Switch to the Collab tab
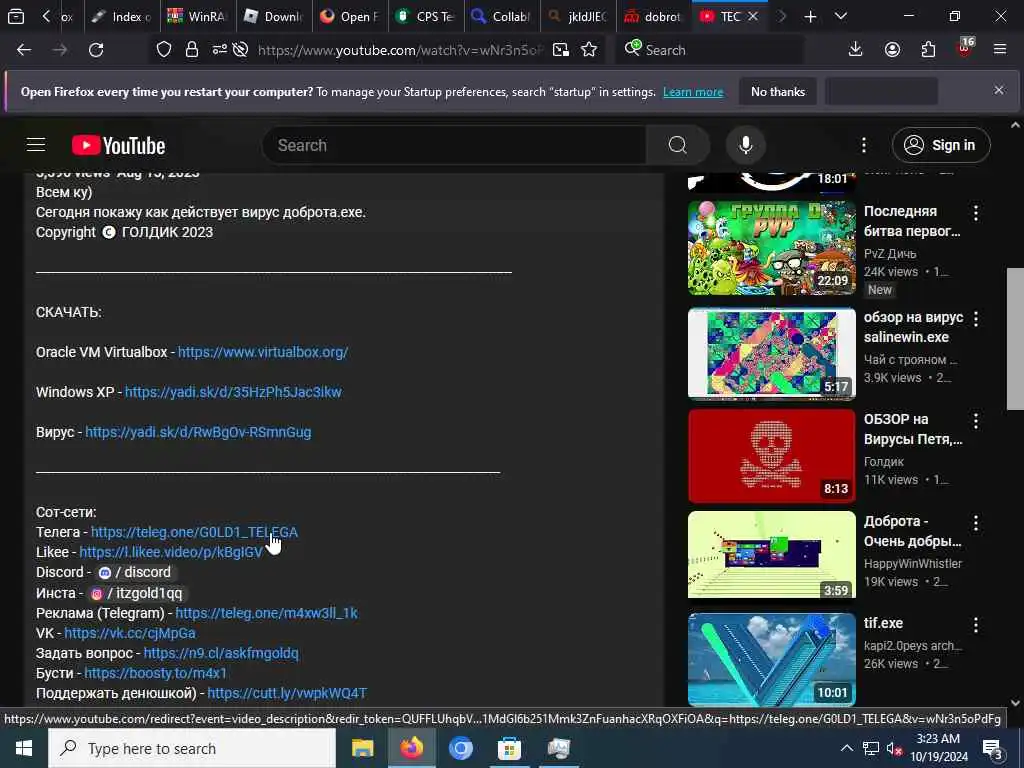The height and width of the screenshot is (768, 1024). tap(502, 17)
